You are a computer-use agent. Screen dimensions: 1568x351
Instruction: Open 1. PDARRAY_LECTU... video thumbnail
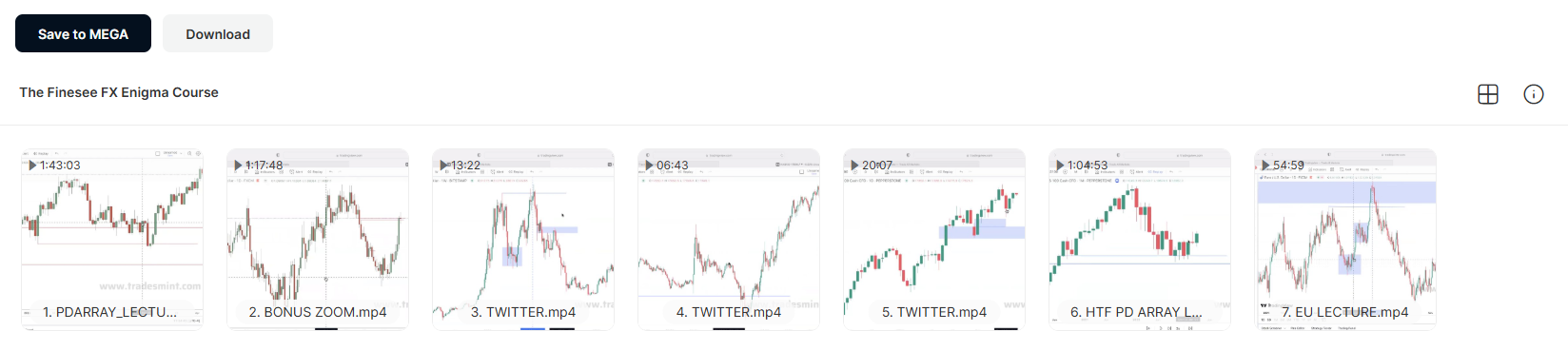click(x=112, y=239)
